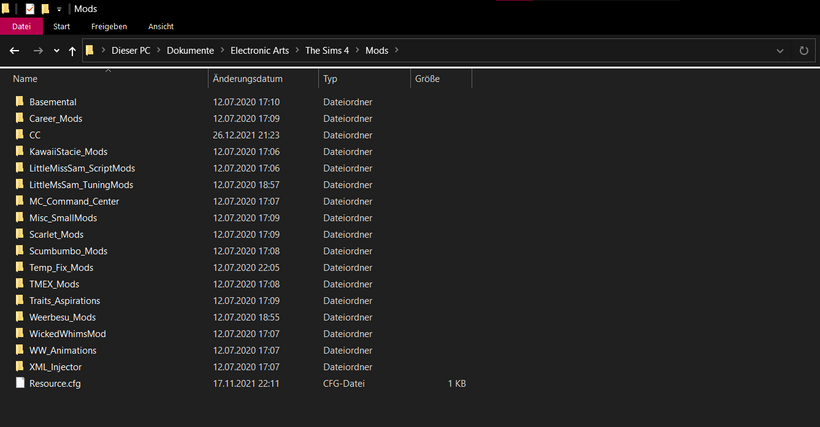Screen dimensions: 820x427
Task: Click the Traits_Aspirations folder icon
Action: (20, 301)
